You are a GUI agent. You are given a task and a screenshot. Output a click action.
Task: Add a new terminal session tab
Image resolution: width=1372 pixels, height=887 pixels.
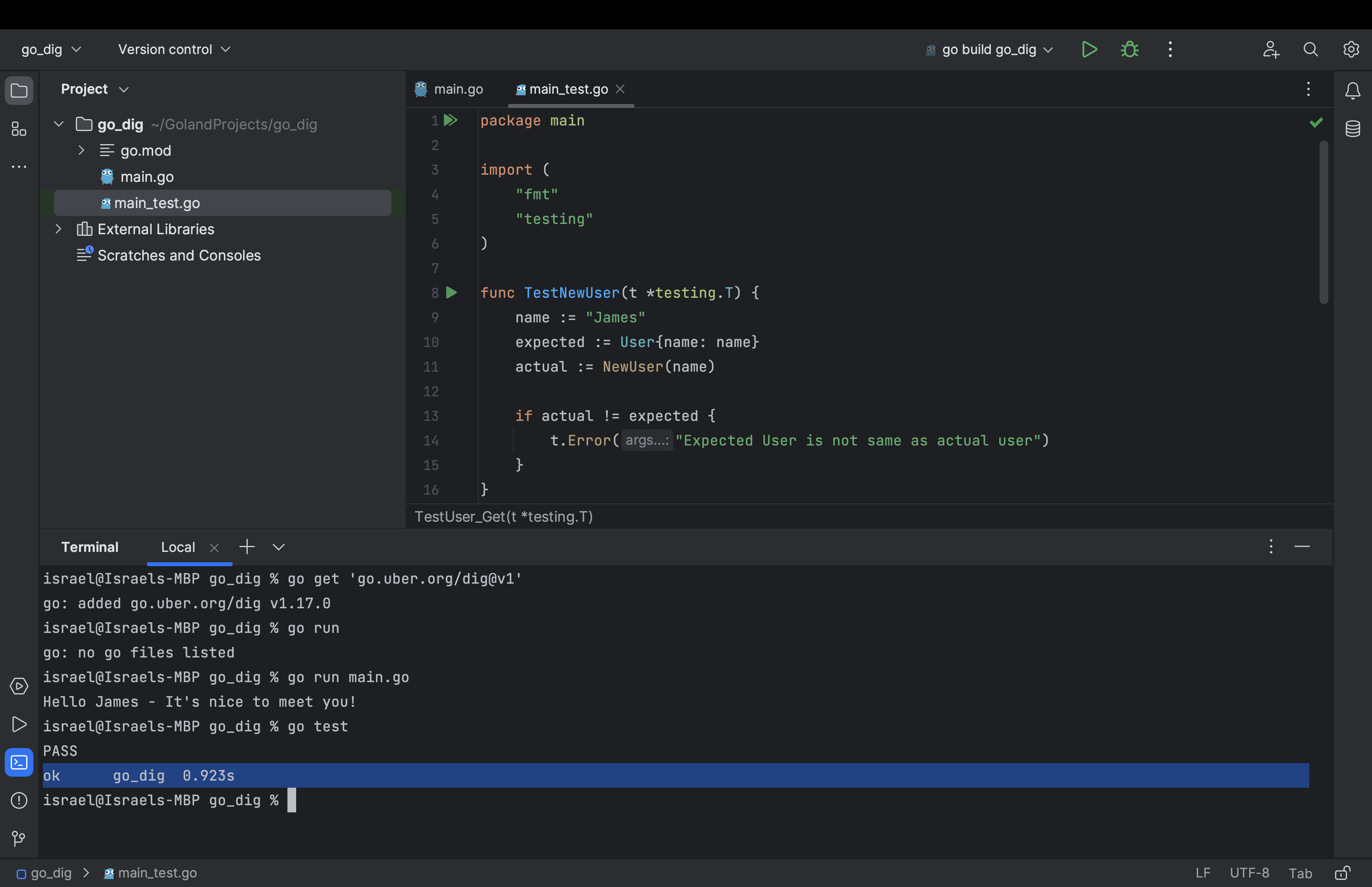[247, 547]
